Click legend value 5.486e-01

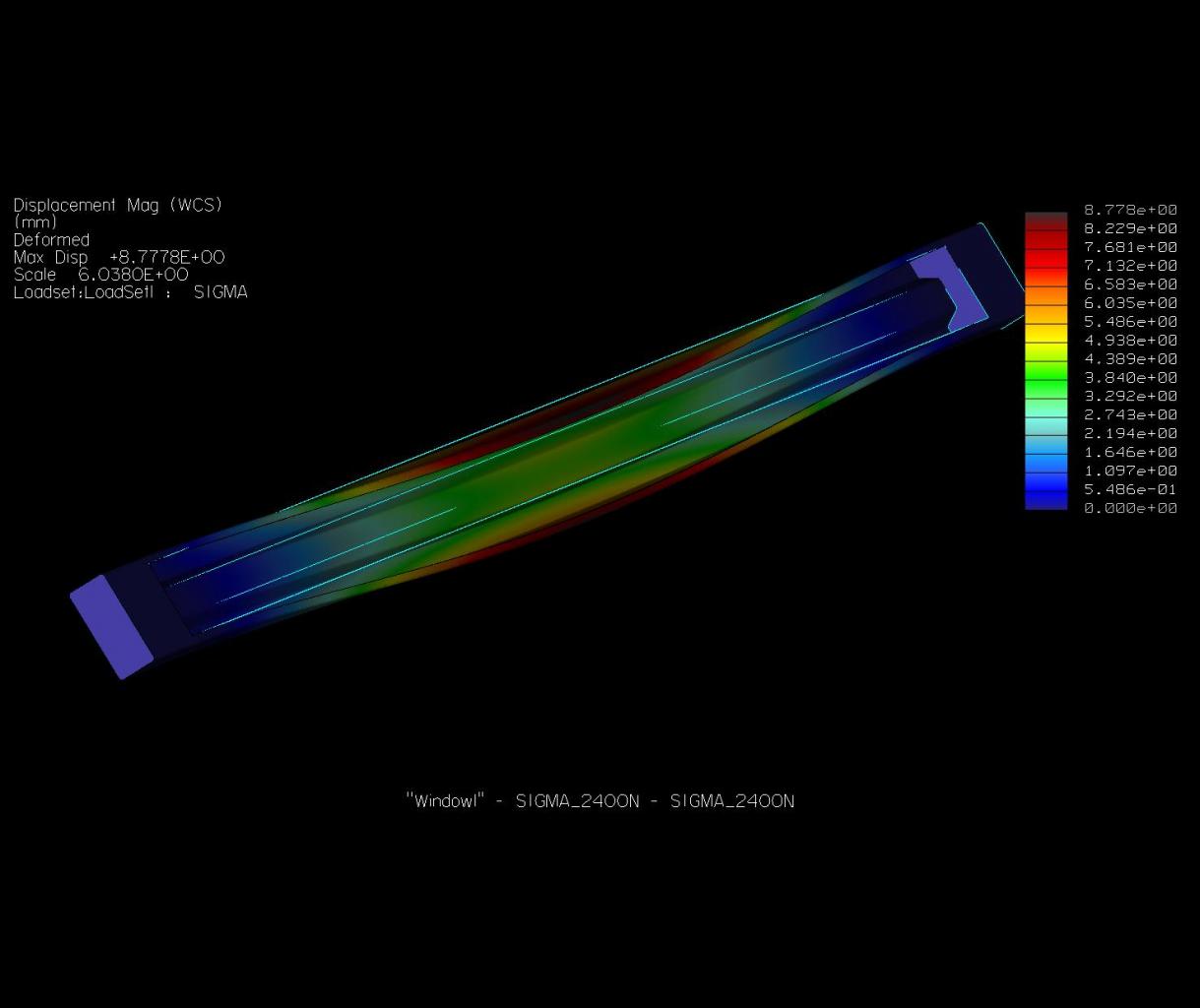tap(1130, 489)
